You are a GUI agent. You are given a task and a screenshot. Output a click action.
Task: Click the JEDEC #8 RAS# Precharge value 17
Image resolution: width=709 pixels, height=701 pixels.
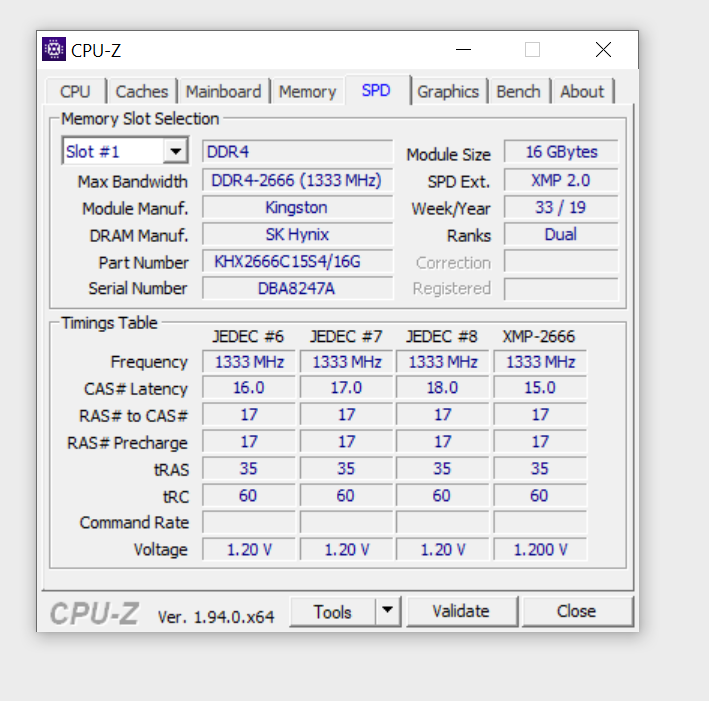(x=443, y=441)
